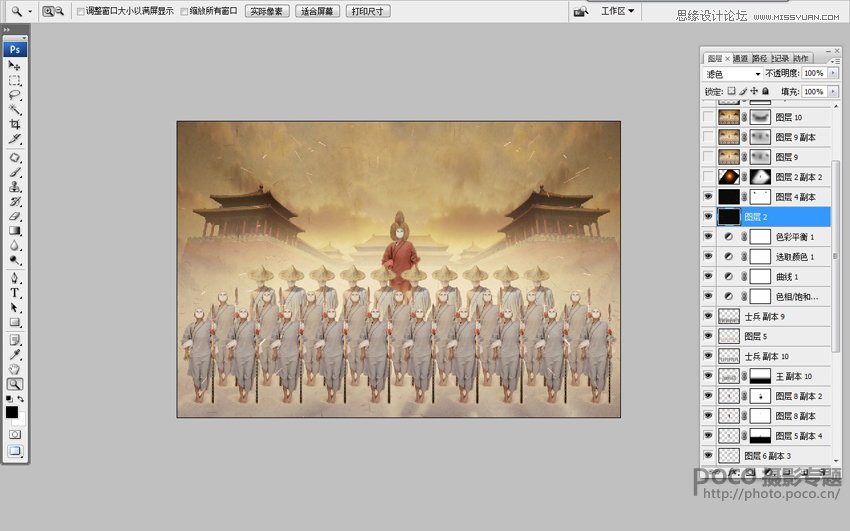Enable lock position
The image size is (850, 531).
pyautogui.click(x=754, y=91)
